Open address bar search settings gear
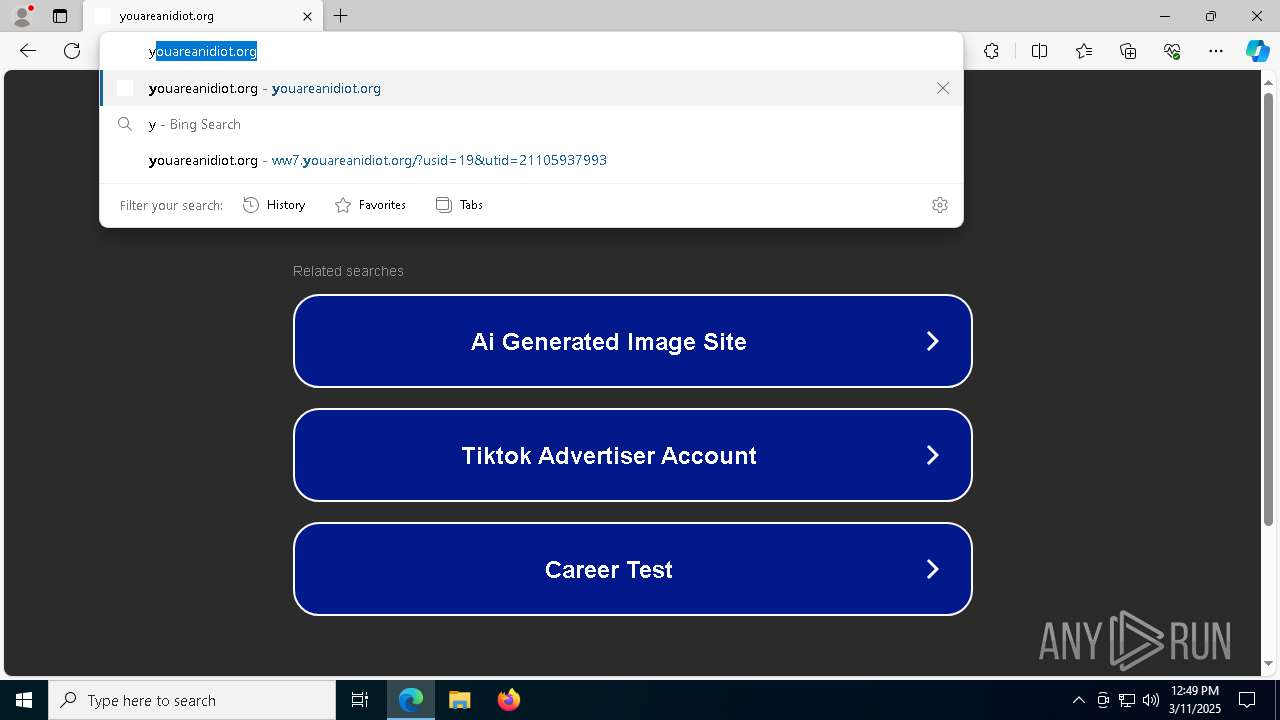Image resolution: width=1280 pixels, height=720 pixels. 939,204
